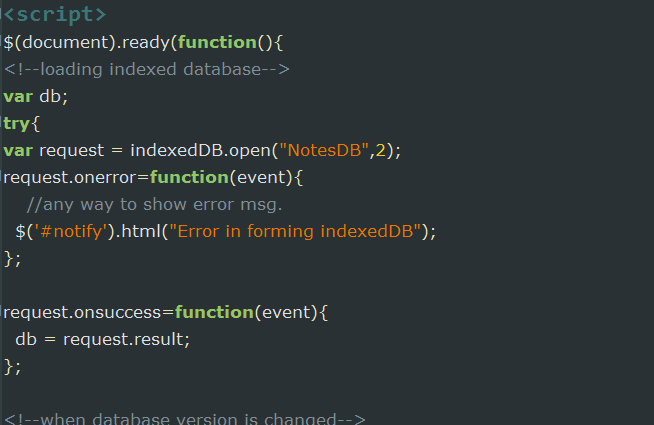This screenshot has height=425, width=654.
Task: Click the "NotesDB" string literal
Action: [x=324, y=150]
